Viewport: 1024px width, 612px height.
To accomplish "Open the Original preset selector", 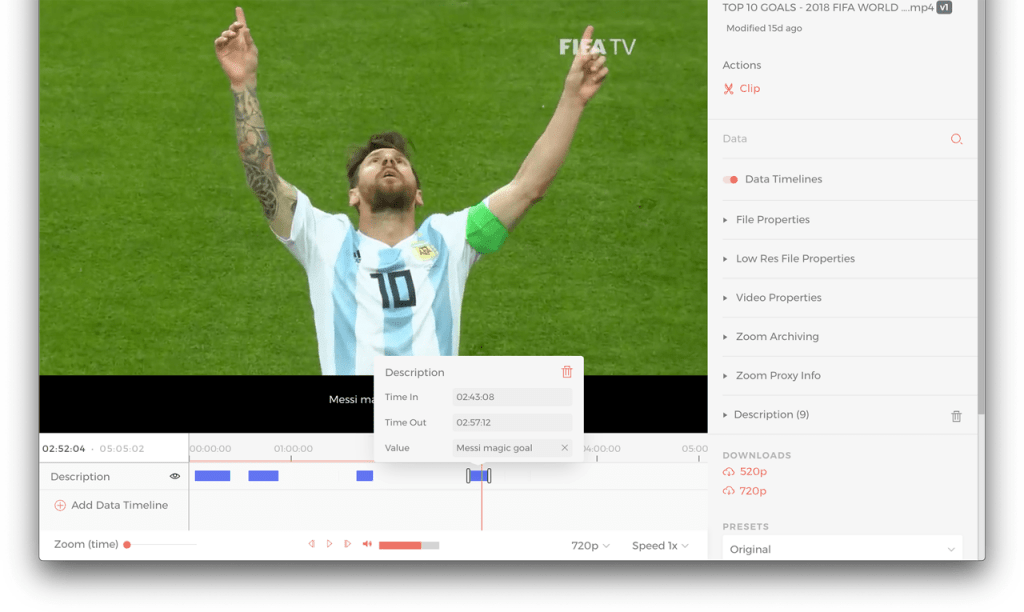I will pos(842,549).
